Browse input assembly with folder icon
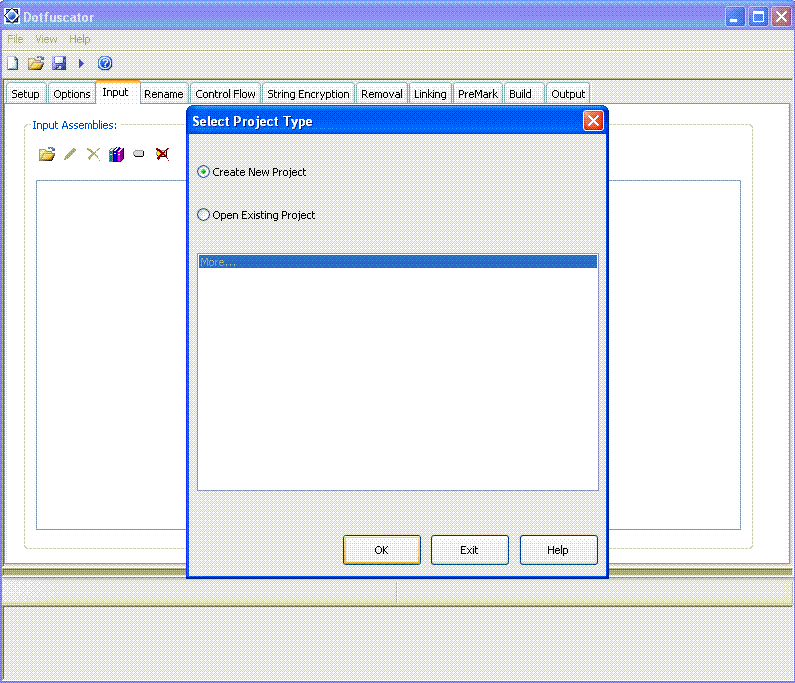Screen dimensions: 795x683 (x=47, y=154)
